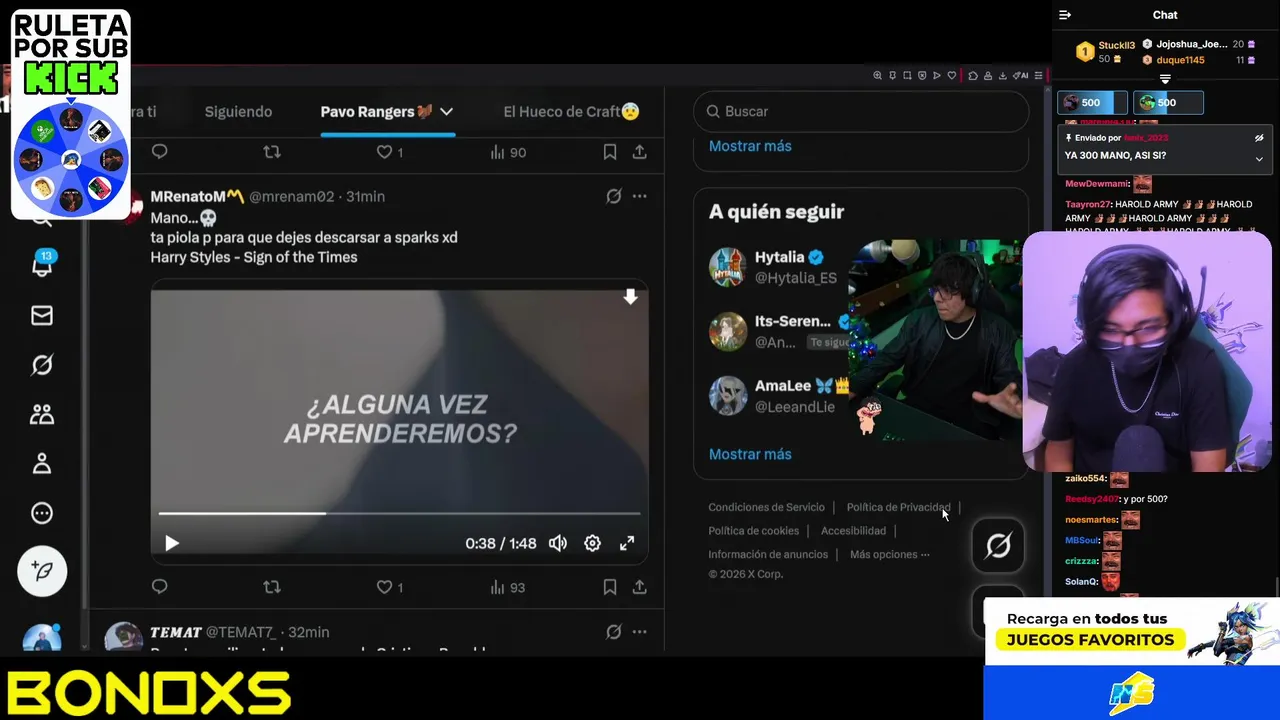Click the browser pin icon
Screen dimensions: 1280x720
[892, 75]
